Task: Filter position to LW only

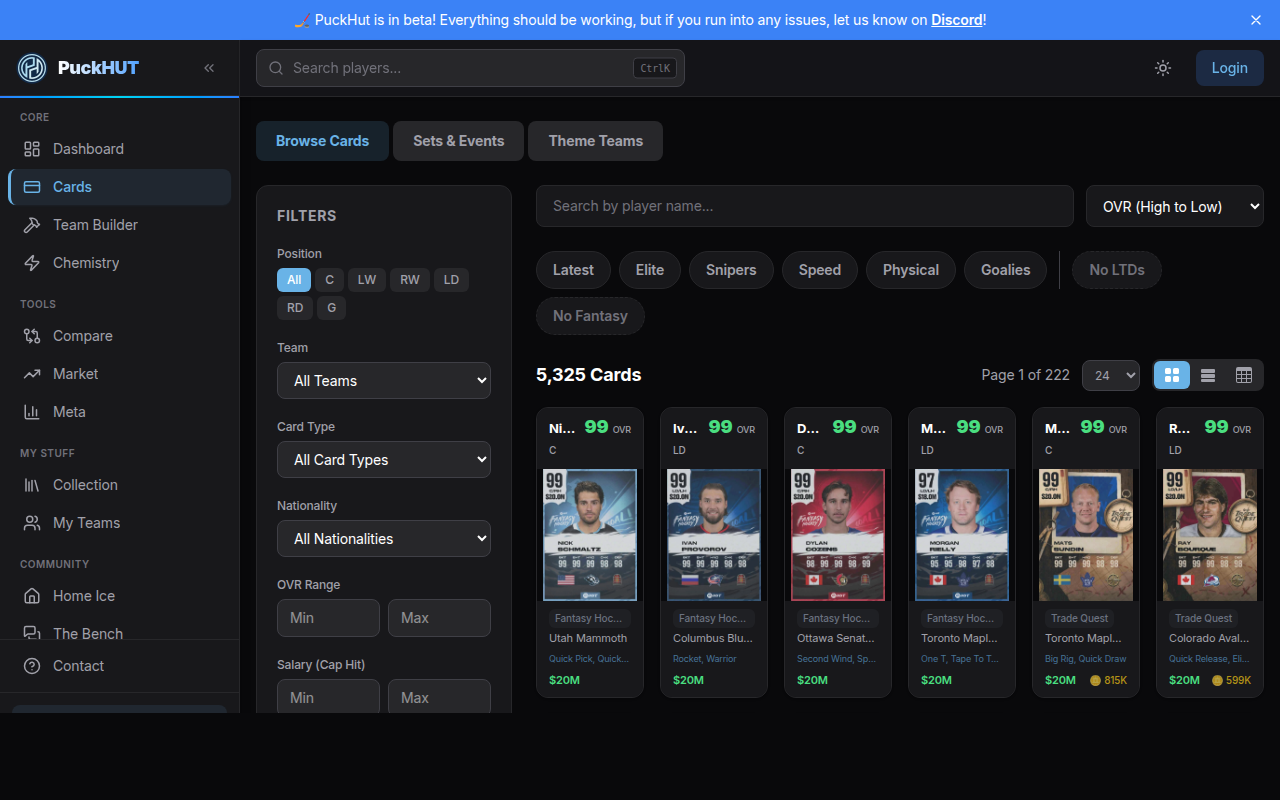Action: (x=367, y=280)
